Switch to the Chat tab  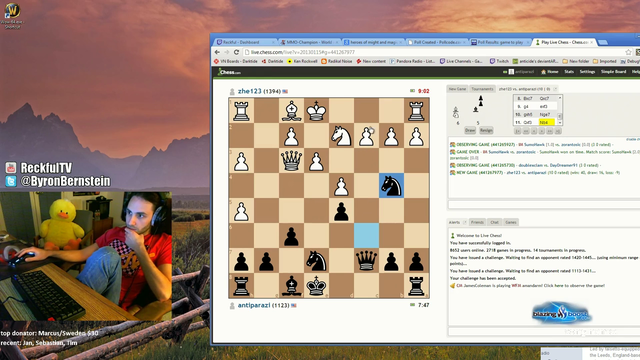[494, 222]
